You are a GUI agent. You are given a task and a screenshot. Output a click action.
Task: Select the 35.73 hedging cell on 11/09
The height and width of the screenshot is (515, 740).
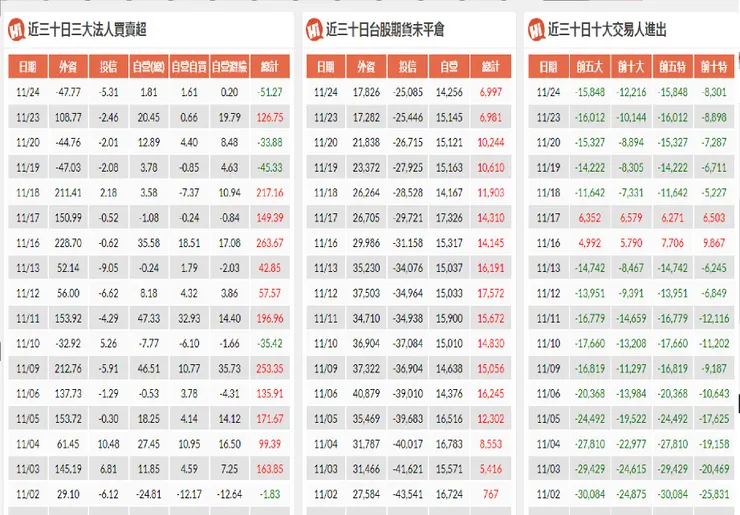(229, 369)
